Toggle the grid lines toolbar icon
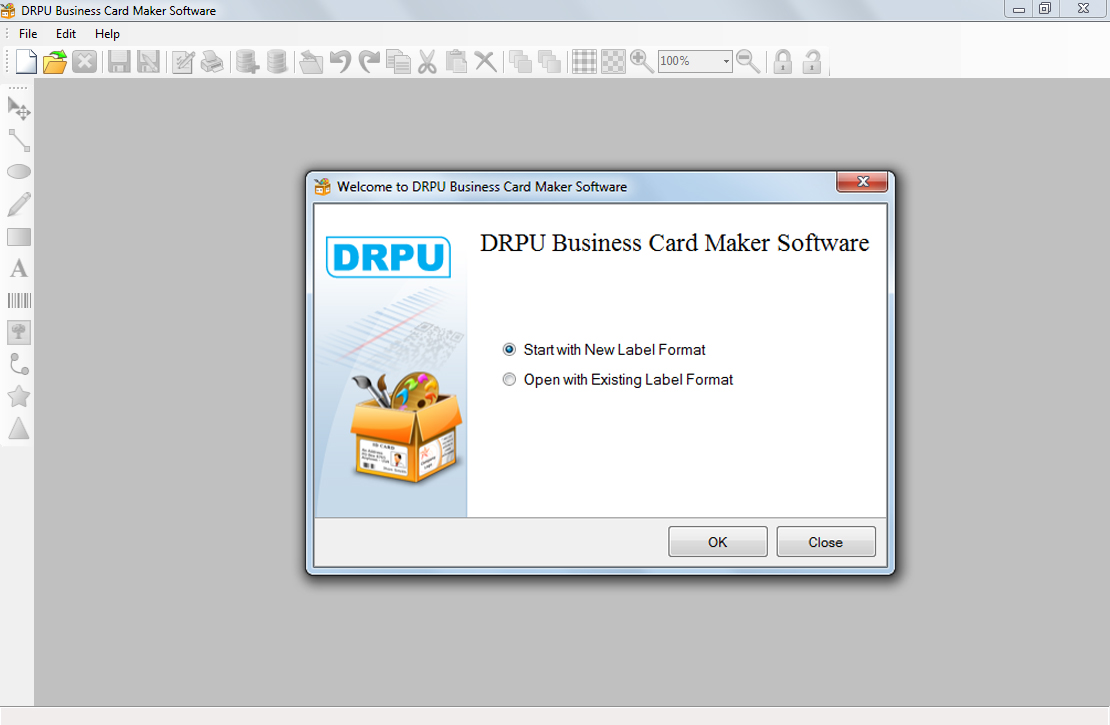The image size is (1110, 725). (584, 62)
